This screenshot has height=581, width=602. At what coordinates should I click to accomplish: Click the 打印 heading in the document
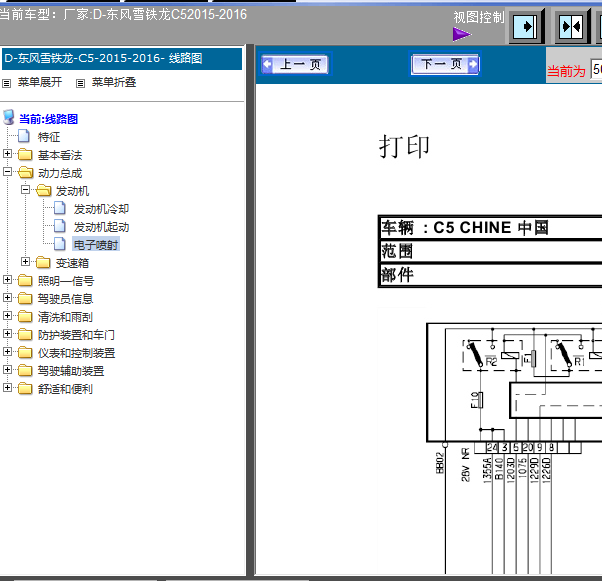[404, 146]
